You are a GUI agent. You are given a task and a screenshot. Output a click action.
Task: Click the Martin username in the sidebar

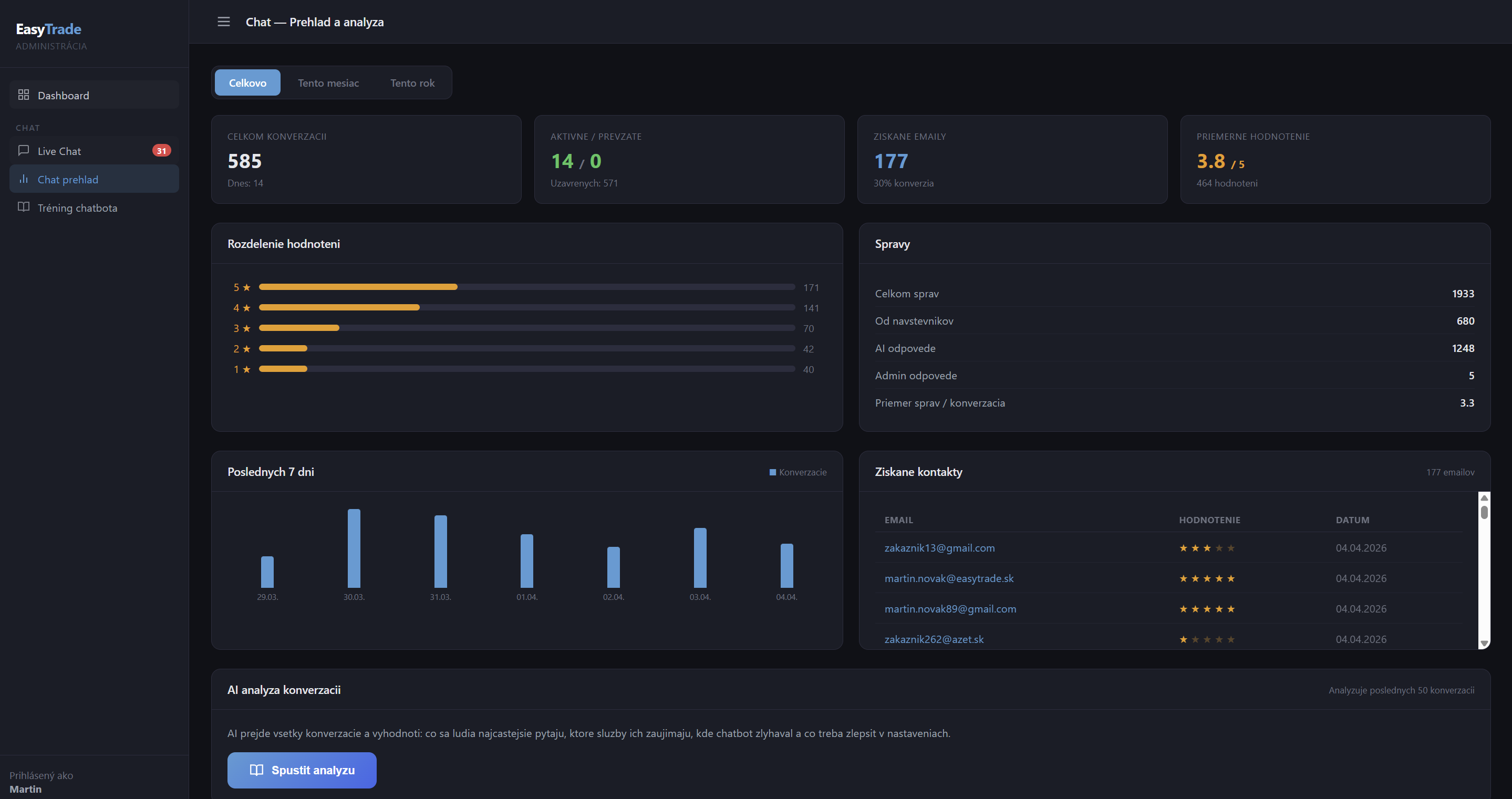27,788
